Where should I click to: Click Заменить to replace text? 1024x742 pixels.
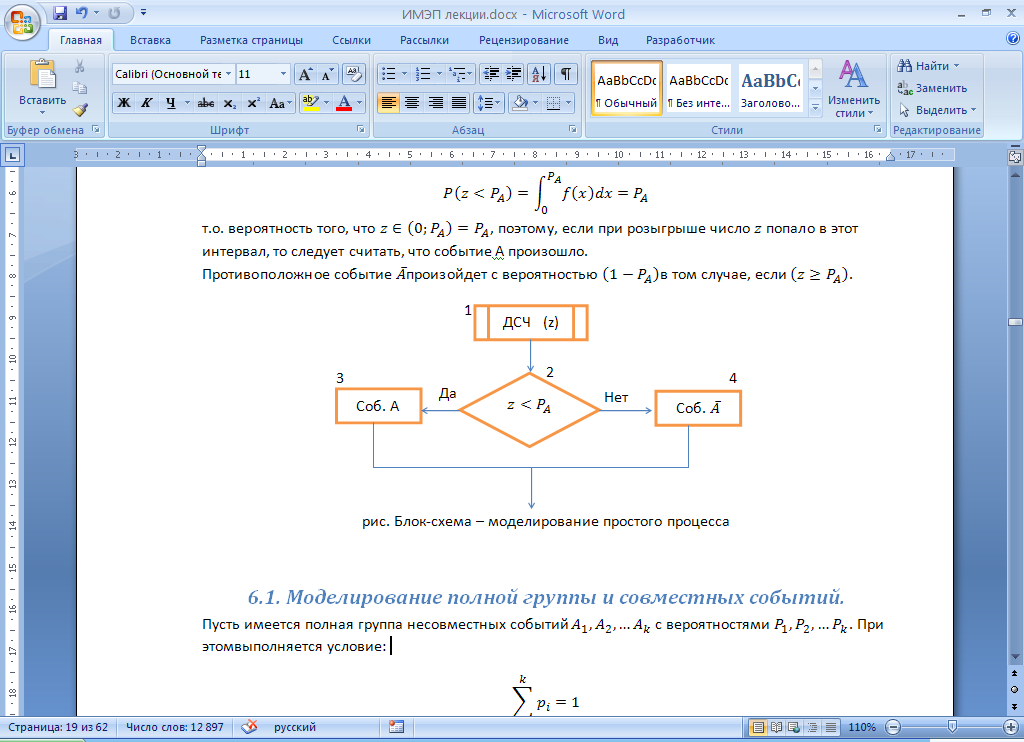pyautogui.click(x=933, y=88)
